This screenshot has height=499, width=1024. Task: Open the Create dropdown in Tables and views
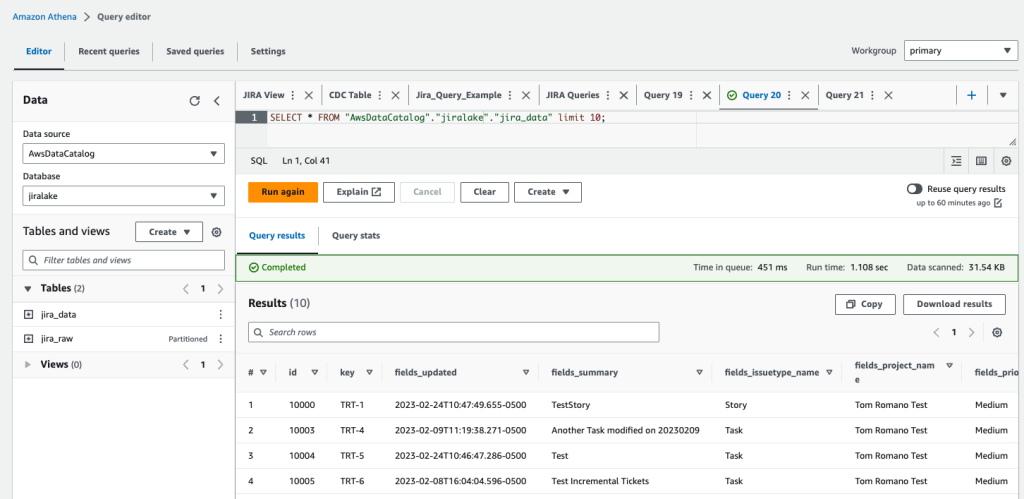tap(168, 232)
